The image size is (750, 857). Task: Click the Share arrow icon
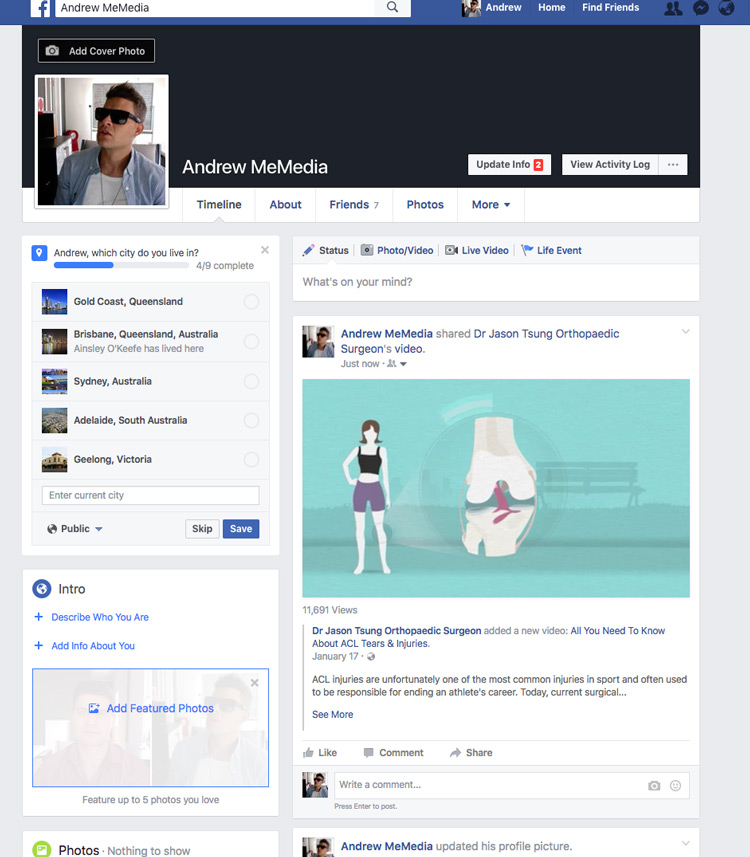pos(455,753)
